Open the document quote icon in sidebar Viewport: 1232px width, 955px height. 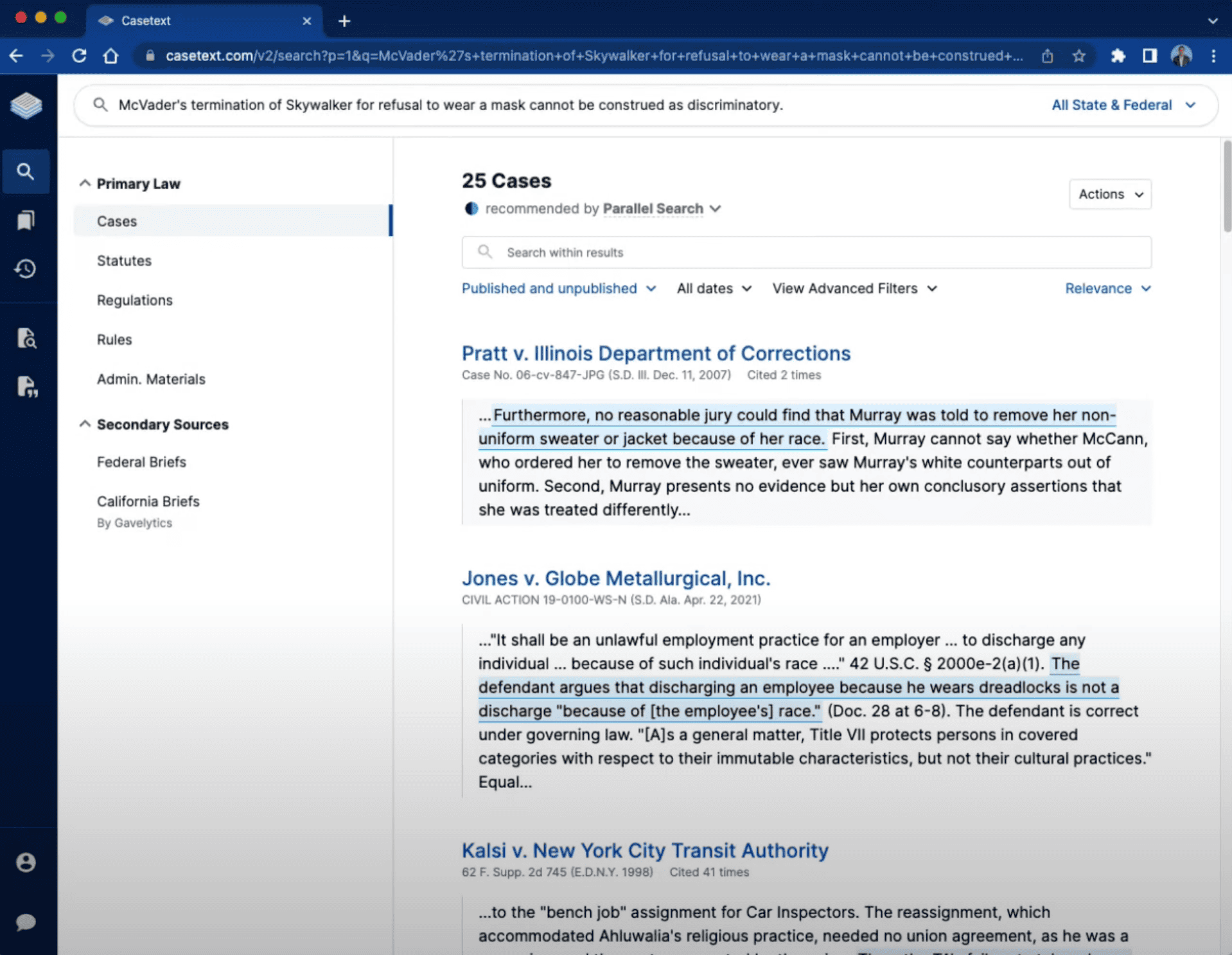tap(26, 386)
